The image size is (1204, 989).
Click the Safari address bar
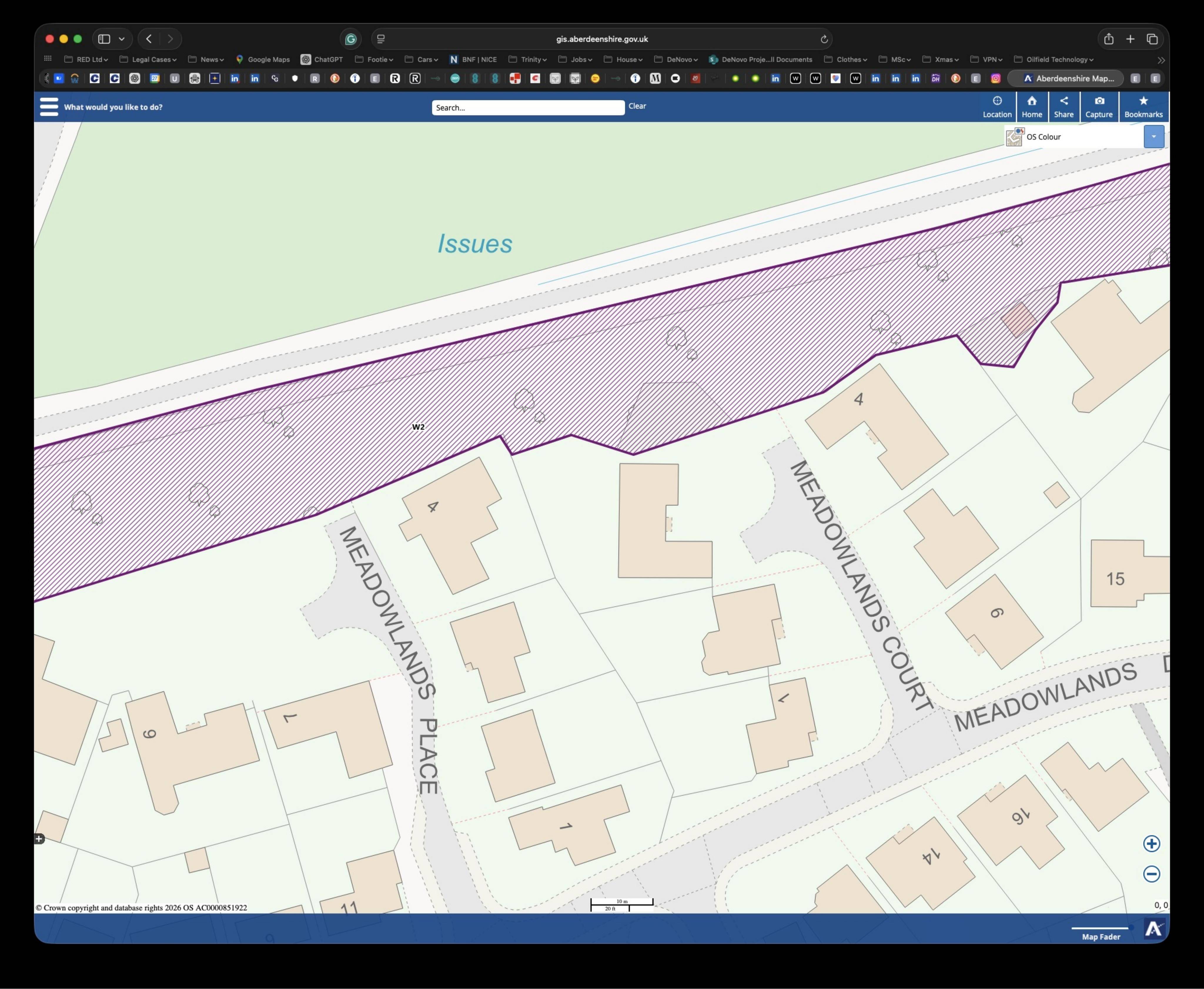(x=601, y=39)
